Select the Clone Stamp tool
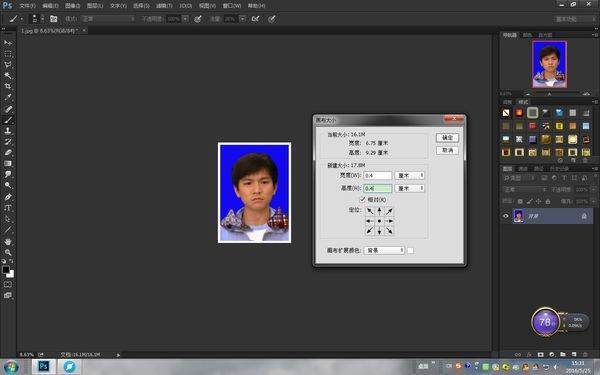This screenshot has height=375, width=600. 8,130
